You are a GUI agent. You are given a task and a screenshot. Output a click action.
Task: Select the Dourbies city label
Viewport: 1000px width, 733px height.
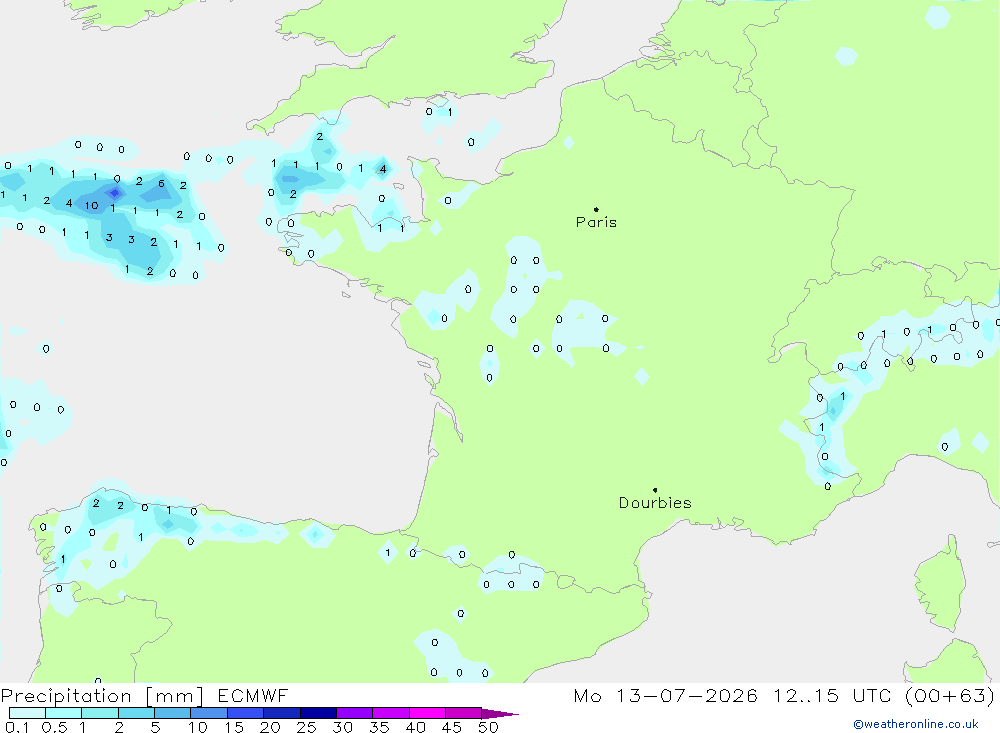(x=655, y=503)
